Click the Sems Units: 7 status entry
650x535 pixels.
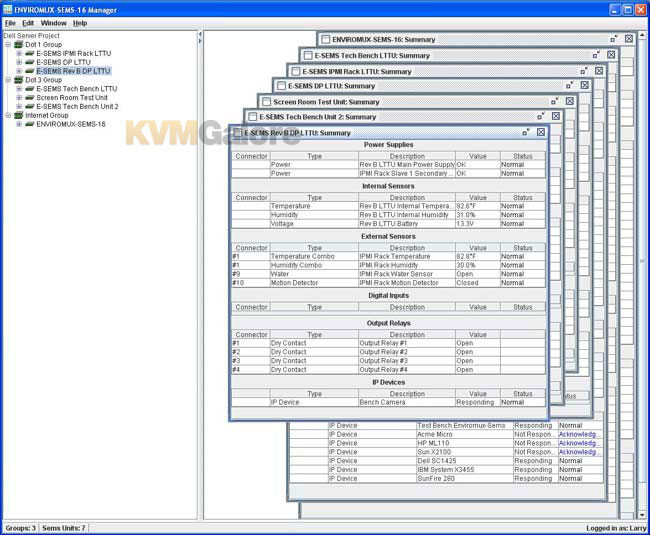point(63,528)
